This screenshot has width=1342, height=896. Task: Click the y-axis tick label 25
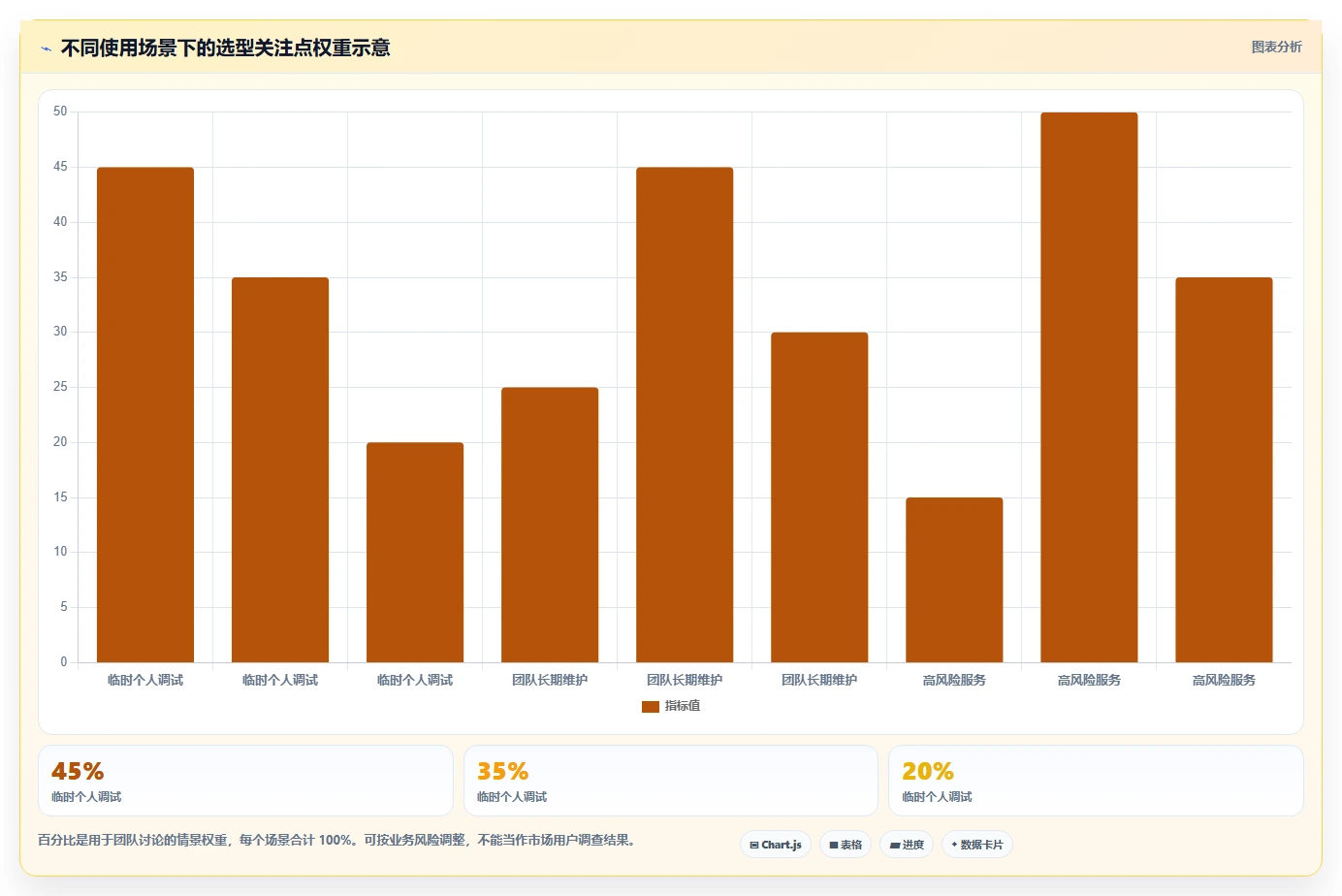[x=61, y=387]
